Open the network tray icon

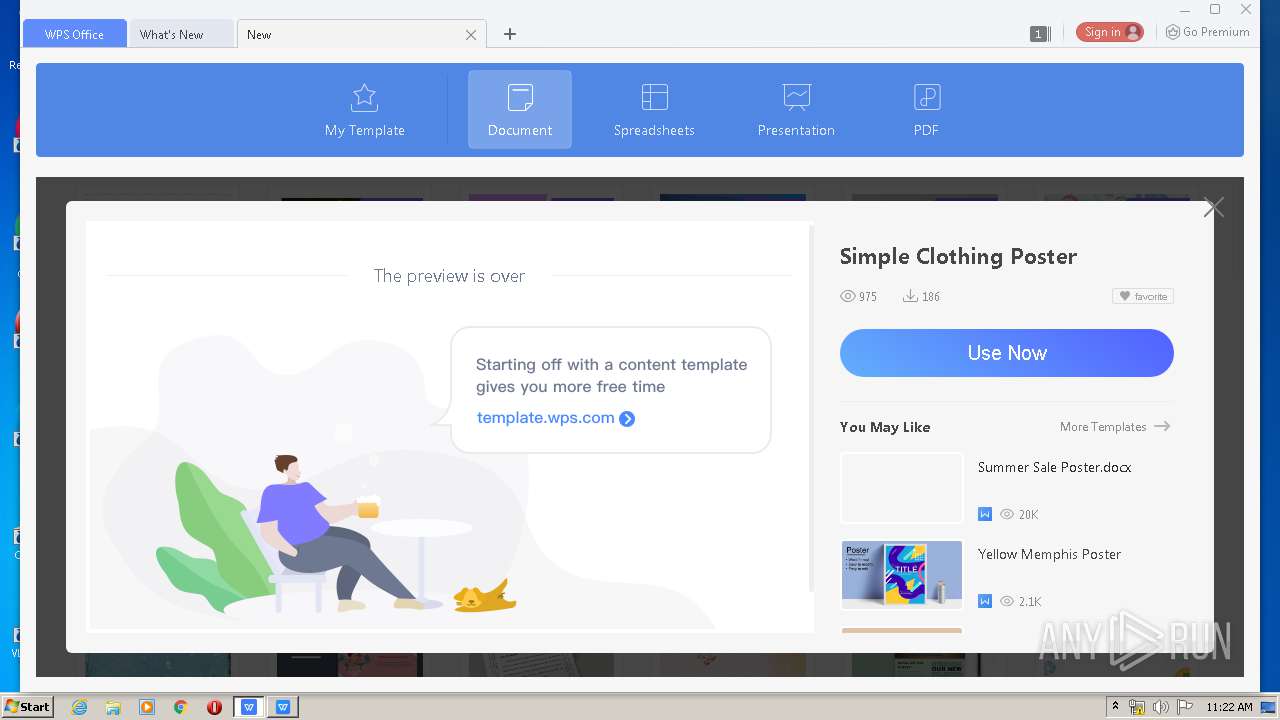click(x=1137, y=707)
